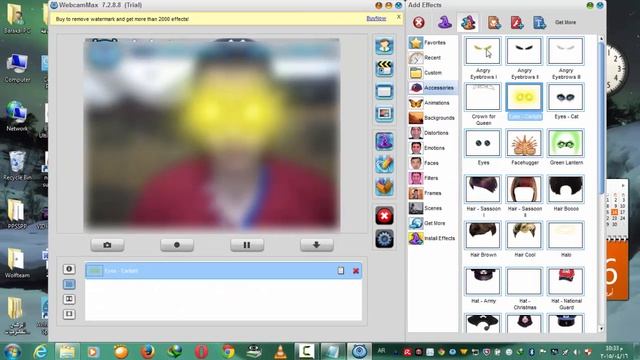Click Get More in the category list
Screen dimensions: 640x360
coord(433,223)
